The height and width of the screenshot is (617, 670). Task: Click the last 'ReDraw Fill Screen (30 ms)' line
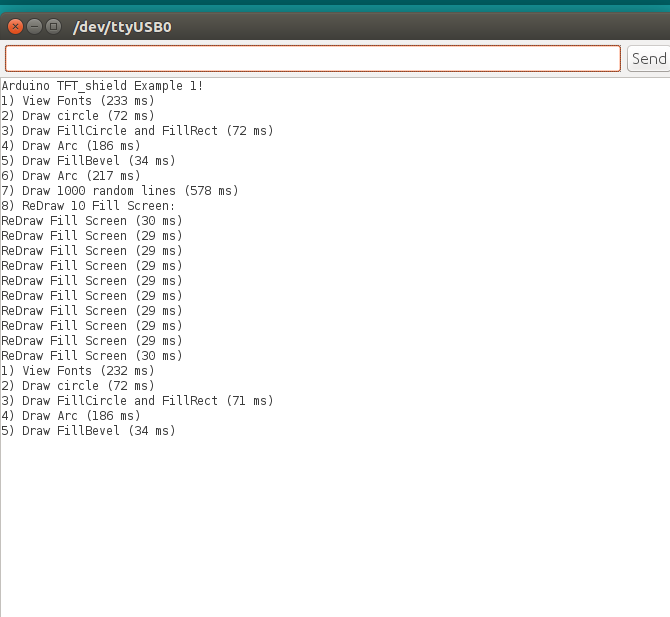coord(92,356)
